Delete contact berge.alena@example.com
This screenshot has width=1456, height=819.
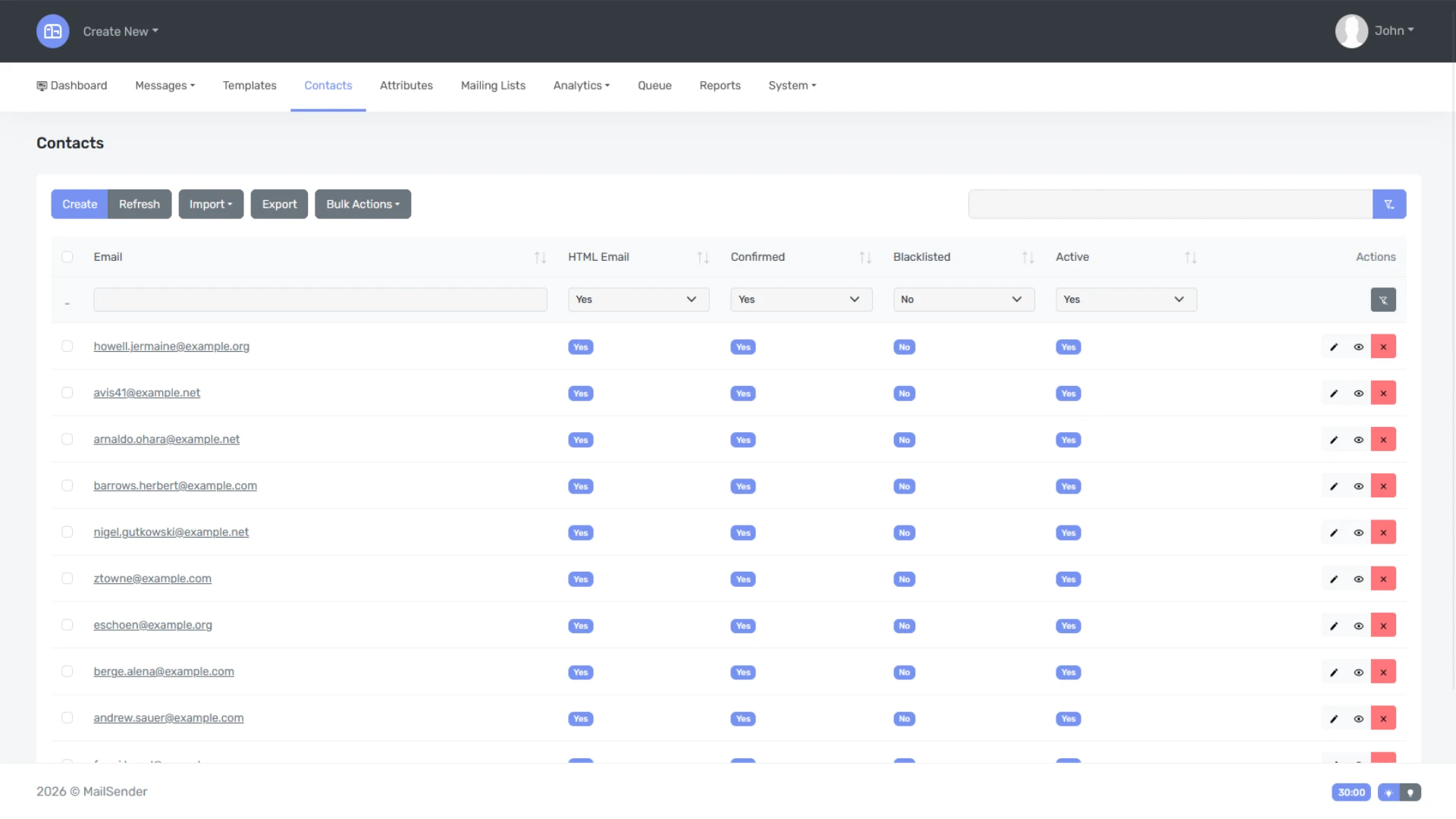[x=1382, y=671]
